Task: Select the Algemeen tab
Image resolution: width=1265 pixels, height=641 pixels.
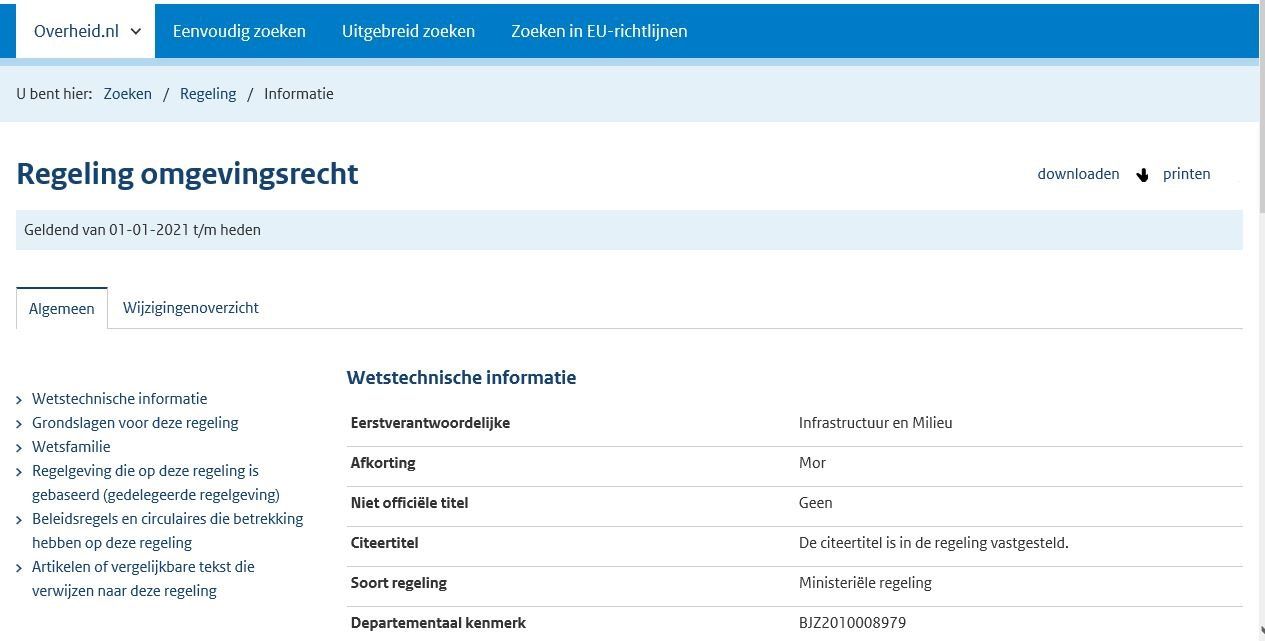Action: (62, 308)
